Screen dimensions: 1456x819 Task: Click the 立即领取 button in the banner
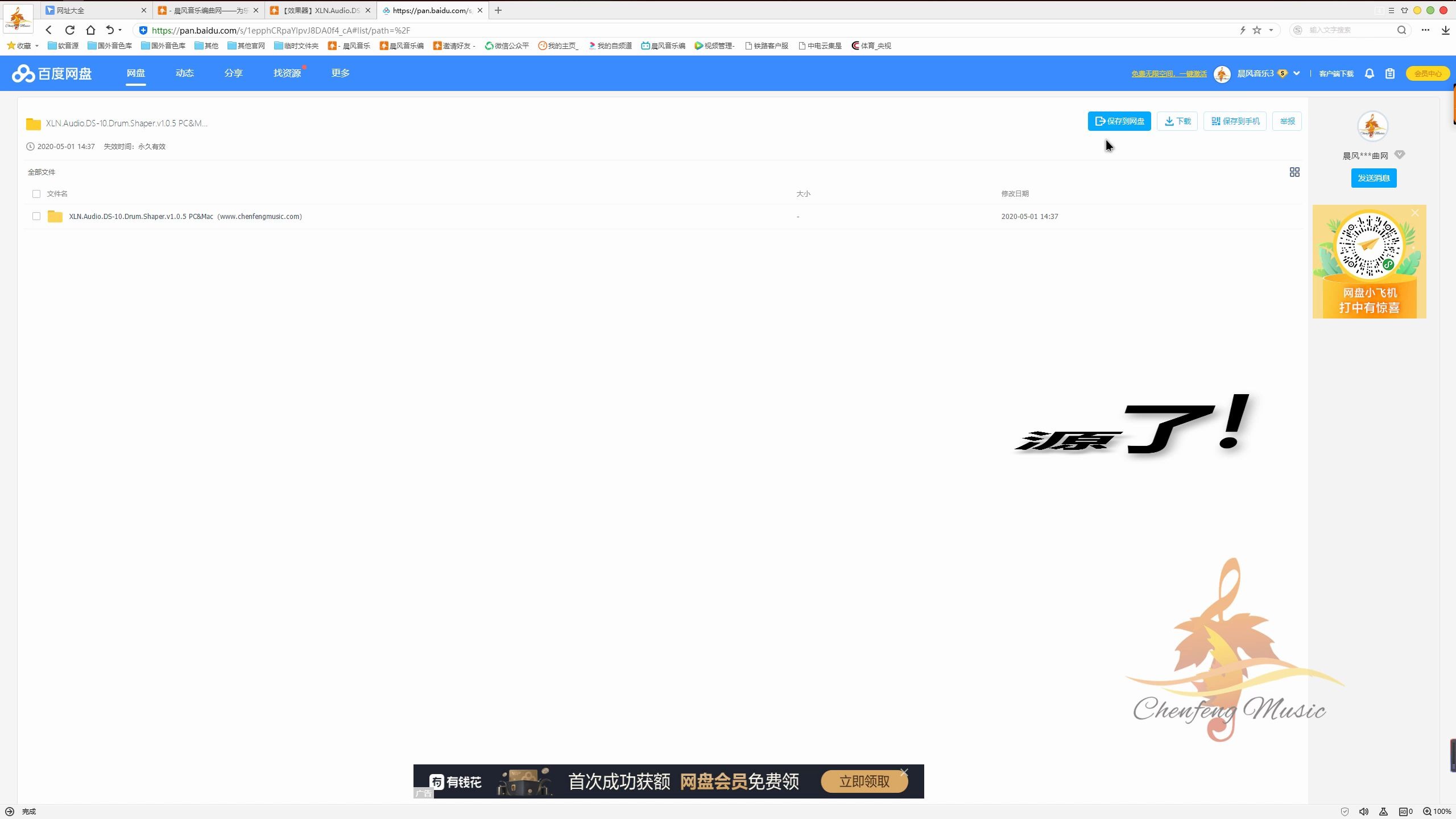[864, 781]
